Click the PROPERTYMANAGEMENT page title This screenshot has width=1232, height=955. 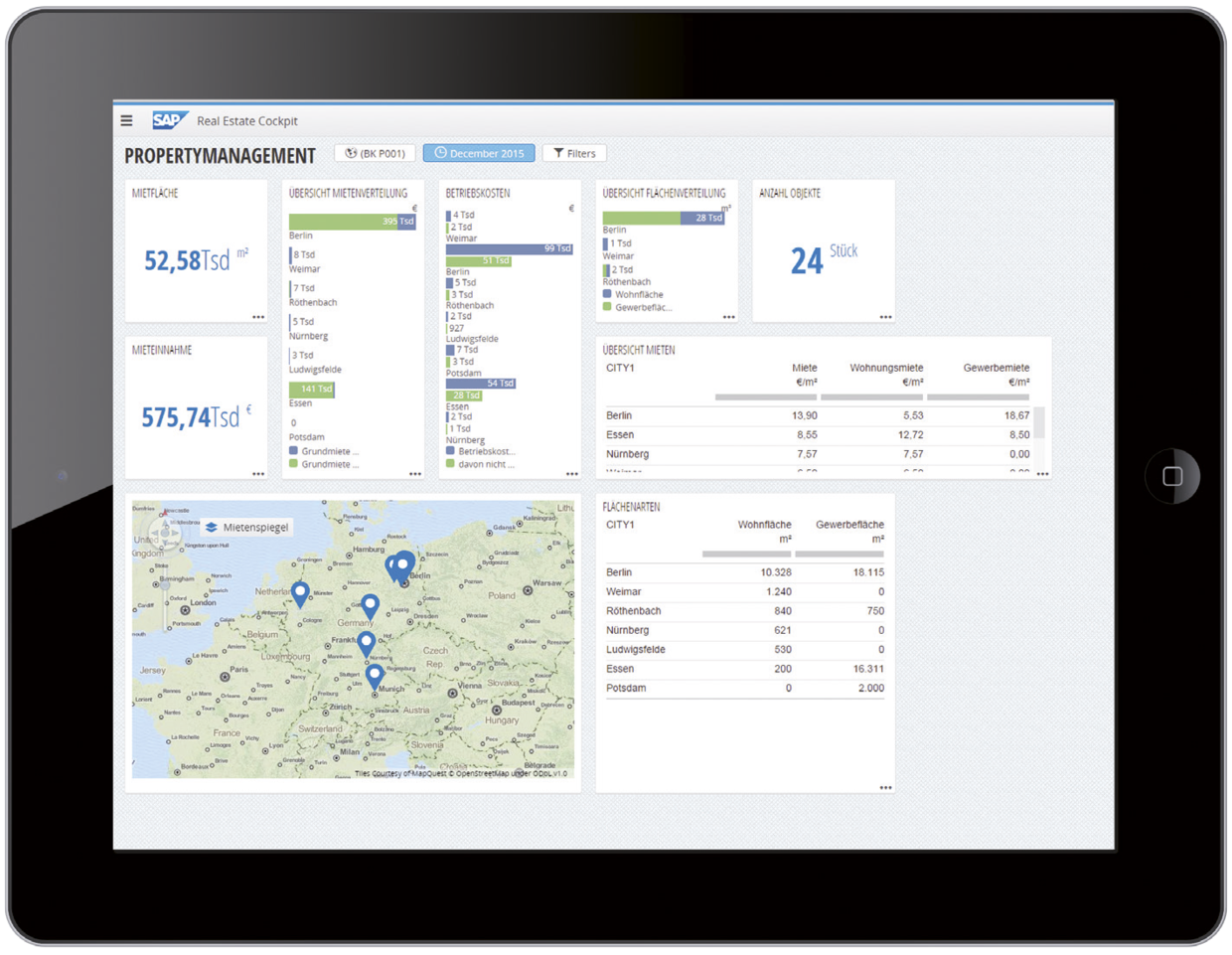220,156
